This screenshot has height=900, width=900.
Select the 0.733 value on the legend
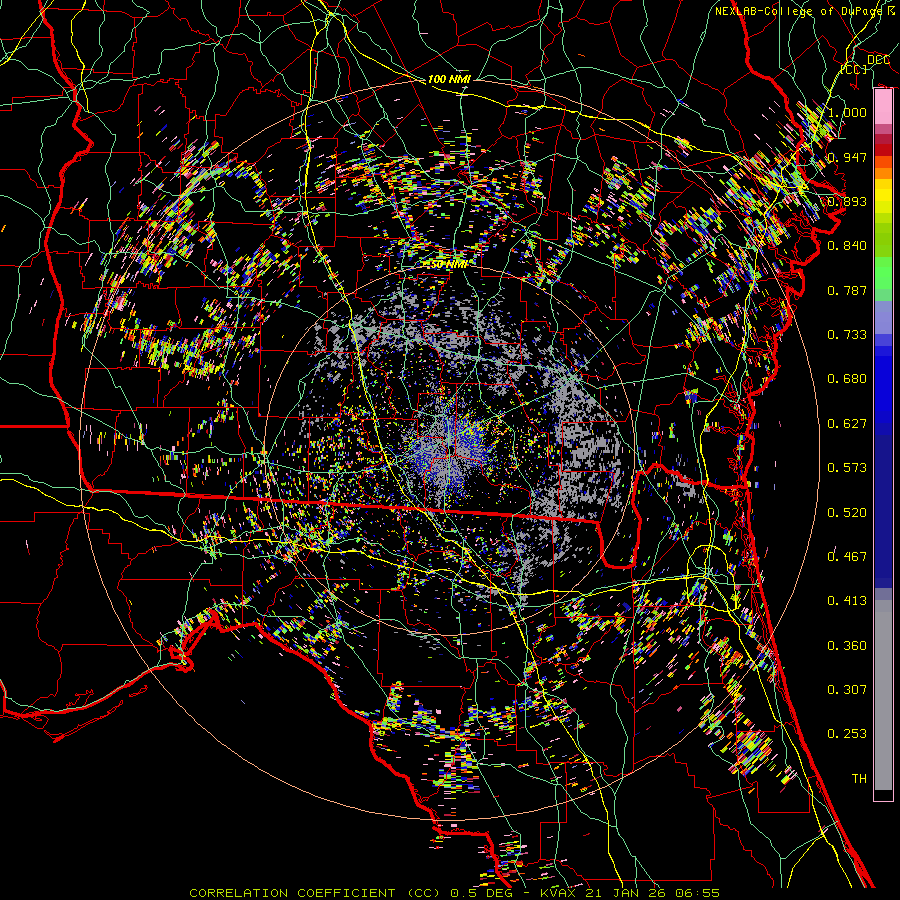click(x=847, y=335)
